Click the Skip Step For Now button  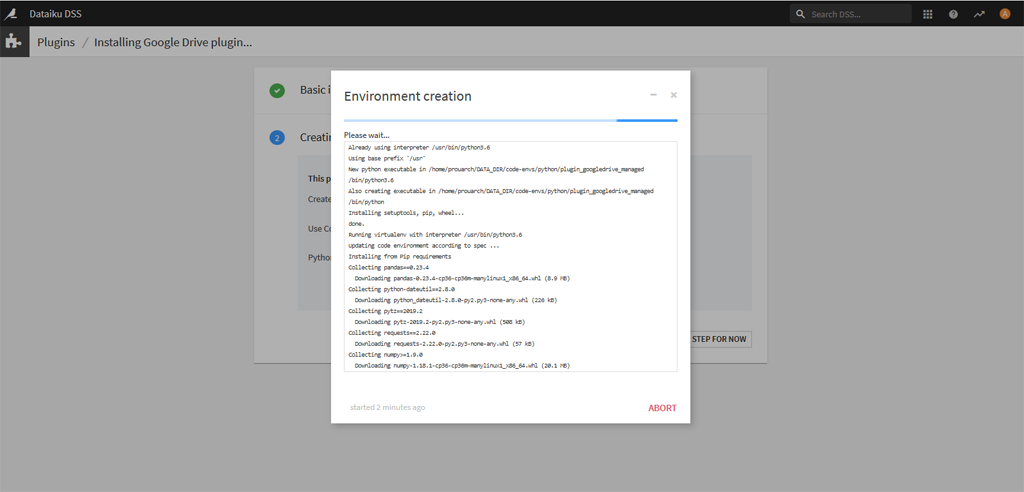[720, 339]
